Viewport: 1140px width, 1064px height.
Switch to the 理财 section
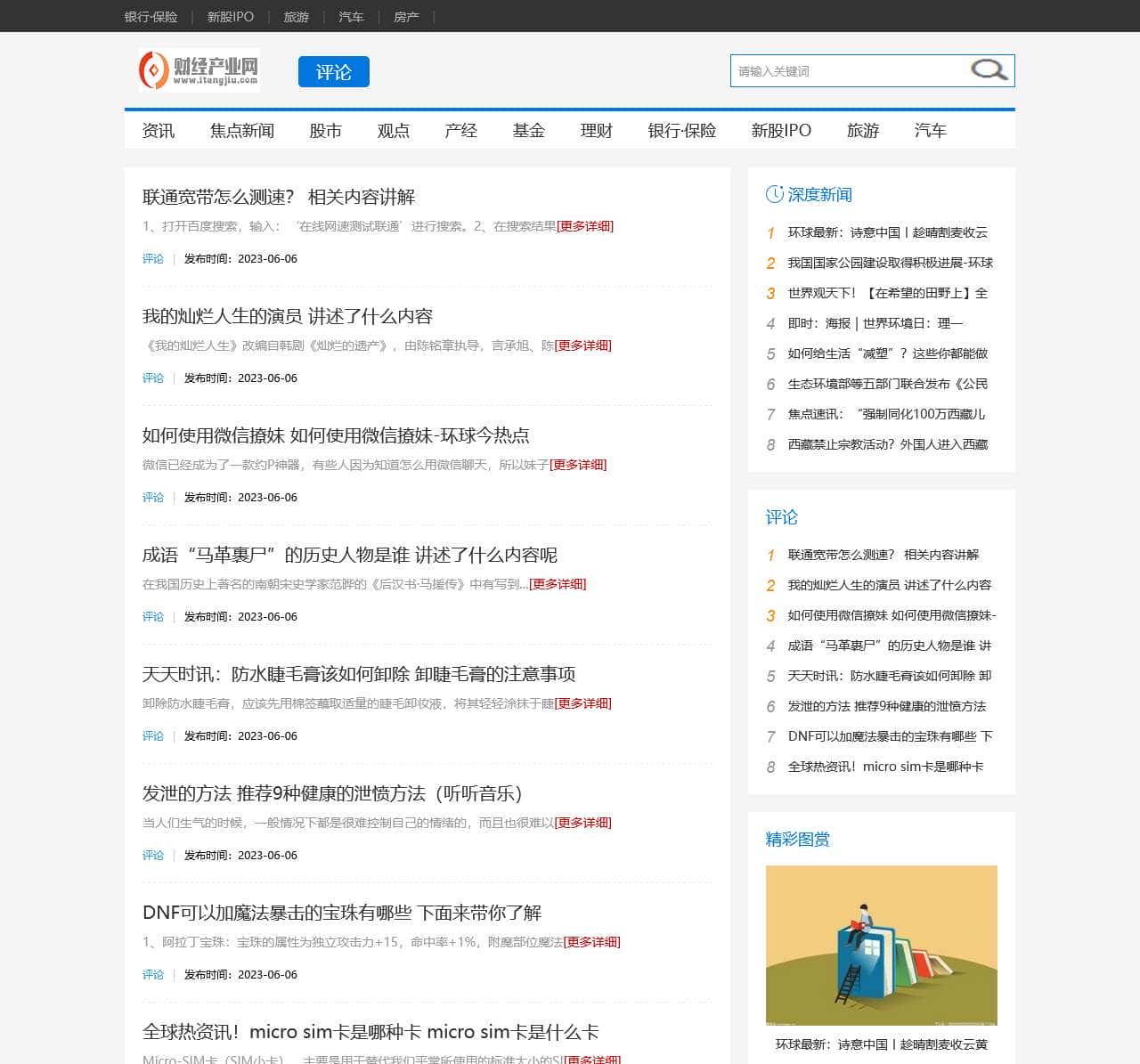click(x=595, y=130)
